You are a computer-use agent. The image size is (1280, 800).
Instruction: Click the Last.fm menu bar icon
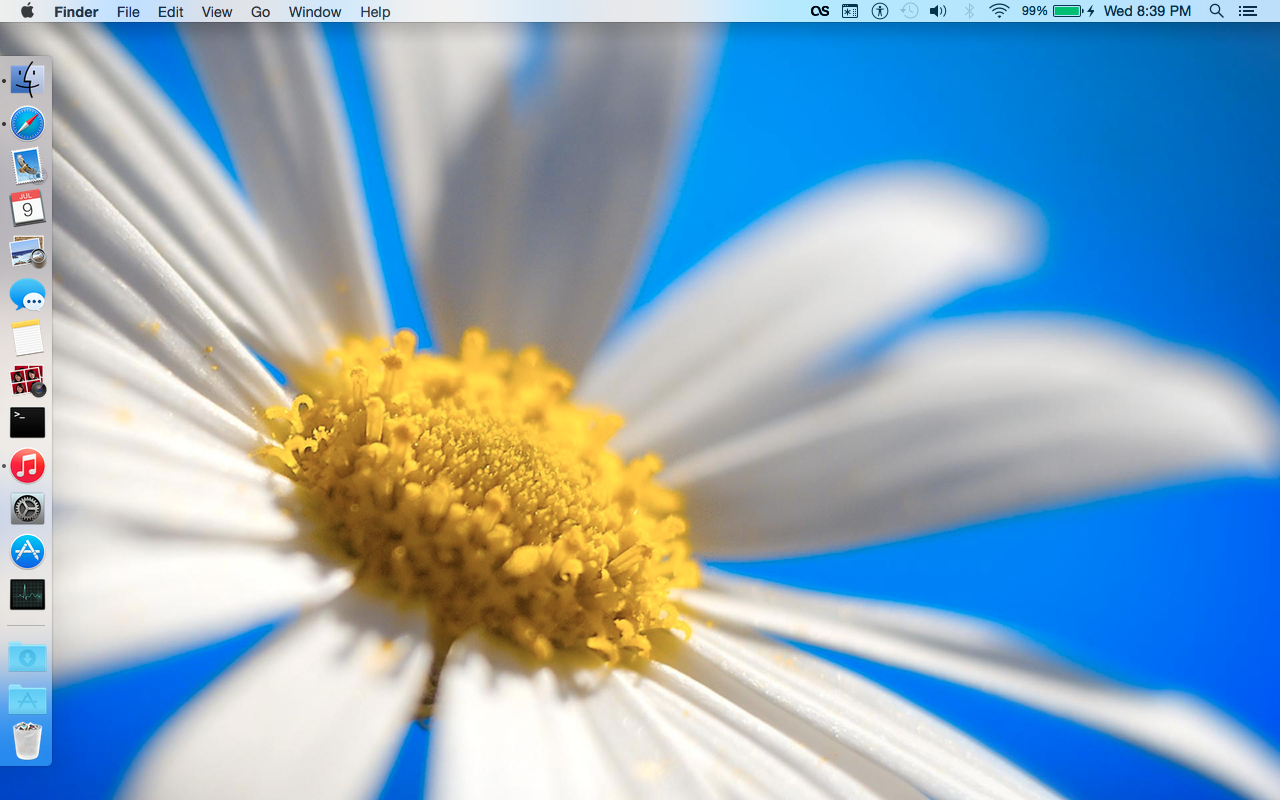(820, 11)
